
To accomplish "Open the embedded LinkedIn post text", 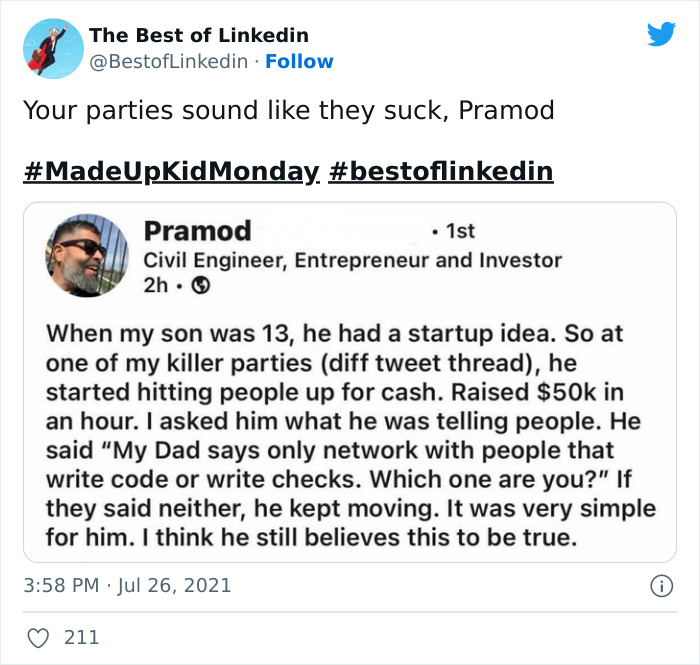I will (350, 436).
